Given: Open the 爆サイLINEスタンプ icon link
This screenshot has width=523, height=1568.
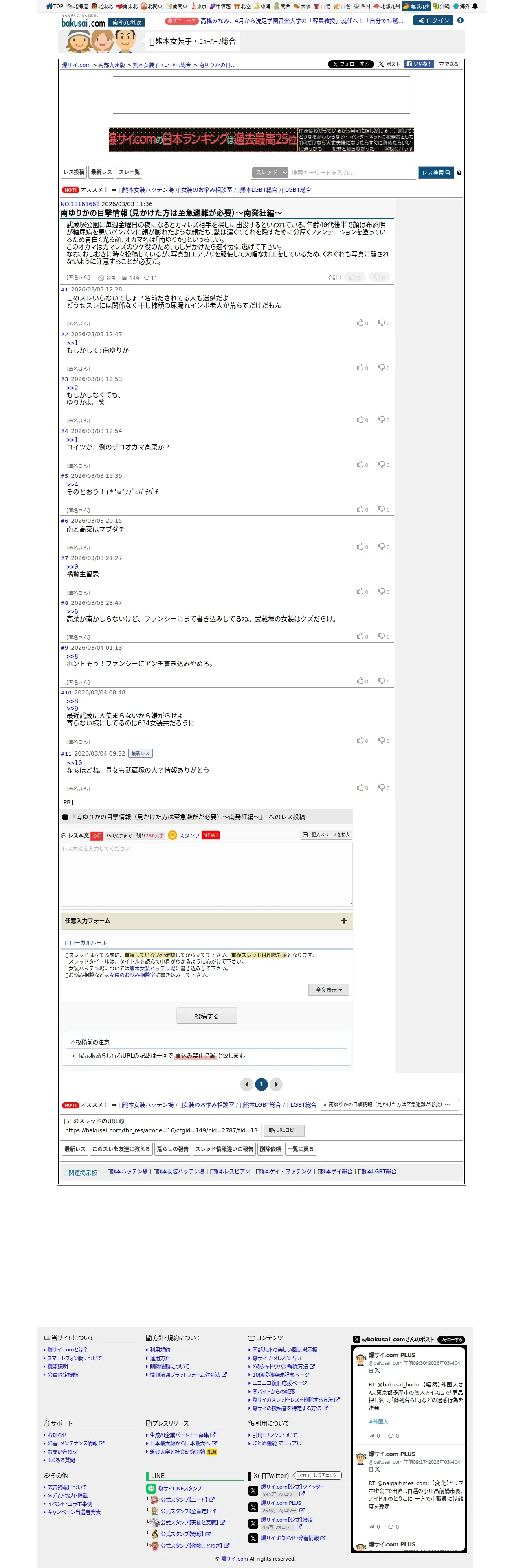Looking at the screenshot, I should coord(151,1488).
